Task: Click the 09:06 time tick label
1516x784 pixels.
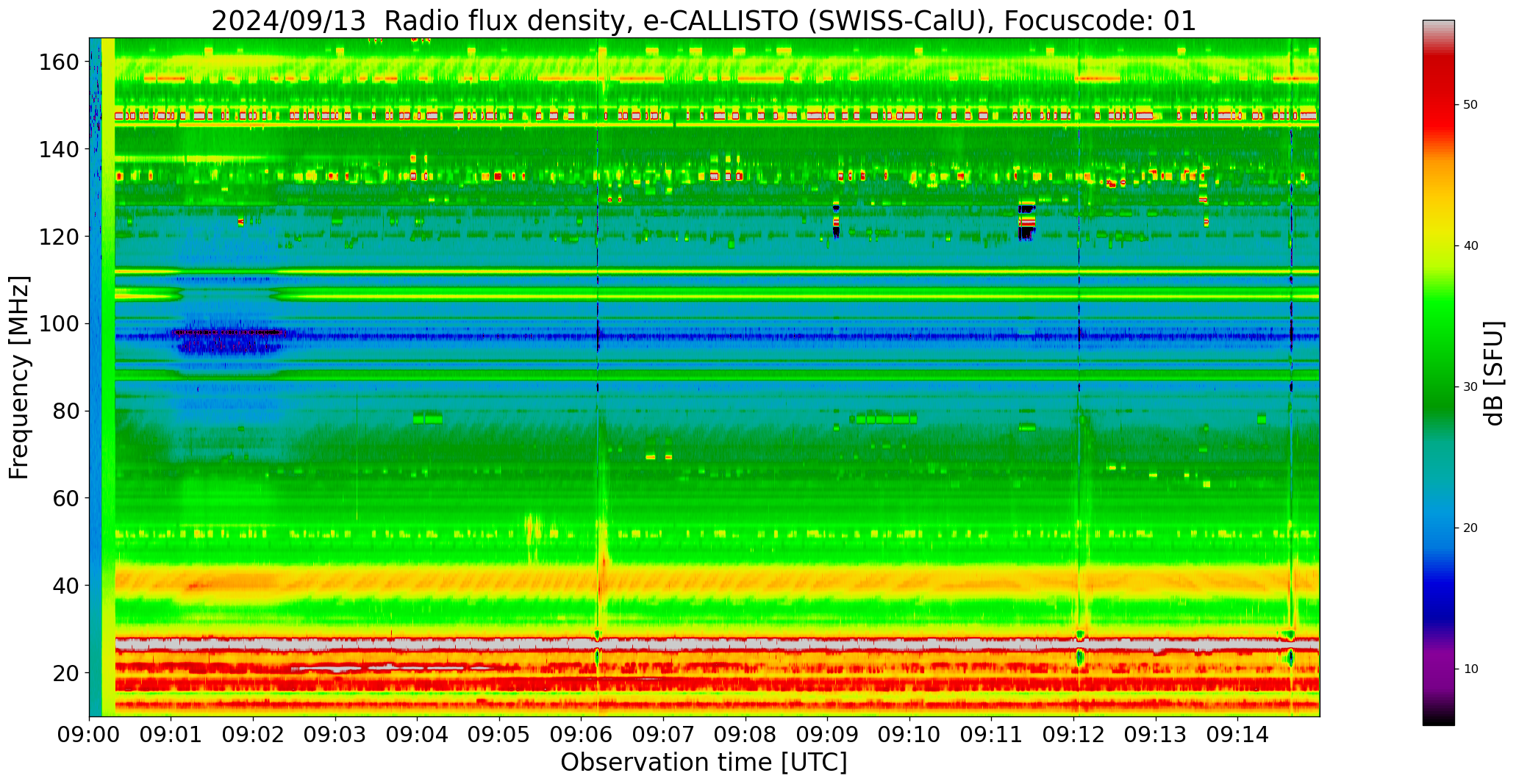Action: [x=582, y=733]
